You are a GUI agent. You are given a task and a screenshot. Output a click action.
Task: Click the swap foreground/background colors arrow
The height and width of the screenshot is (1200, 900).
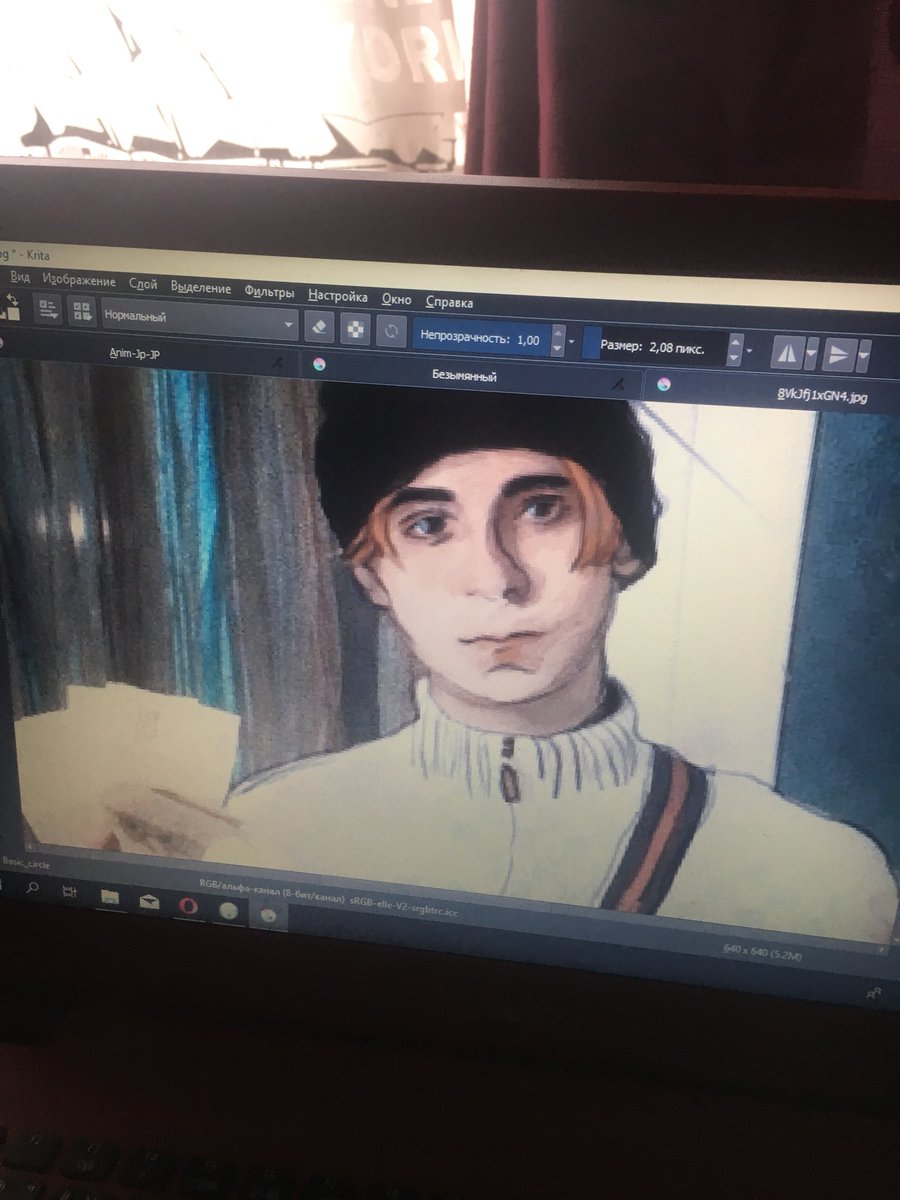point(11,298)
